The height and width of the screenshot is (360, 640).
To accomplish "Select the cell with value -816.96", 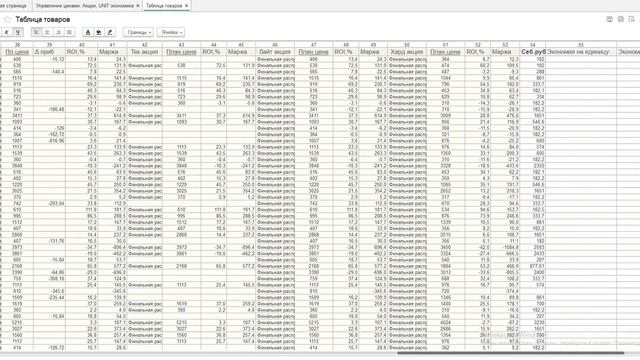I will pyautogui.click(x=49, y=141).
